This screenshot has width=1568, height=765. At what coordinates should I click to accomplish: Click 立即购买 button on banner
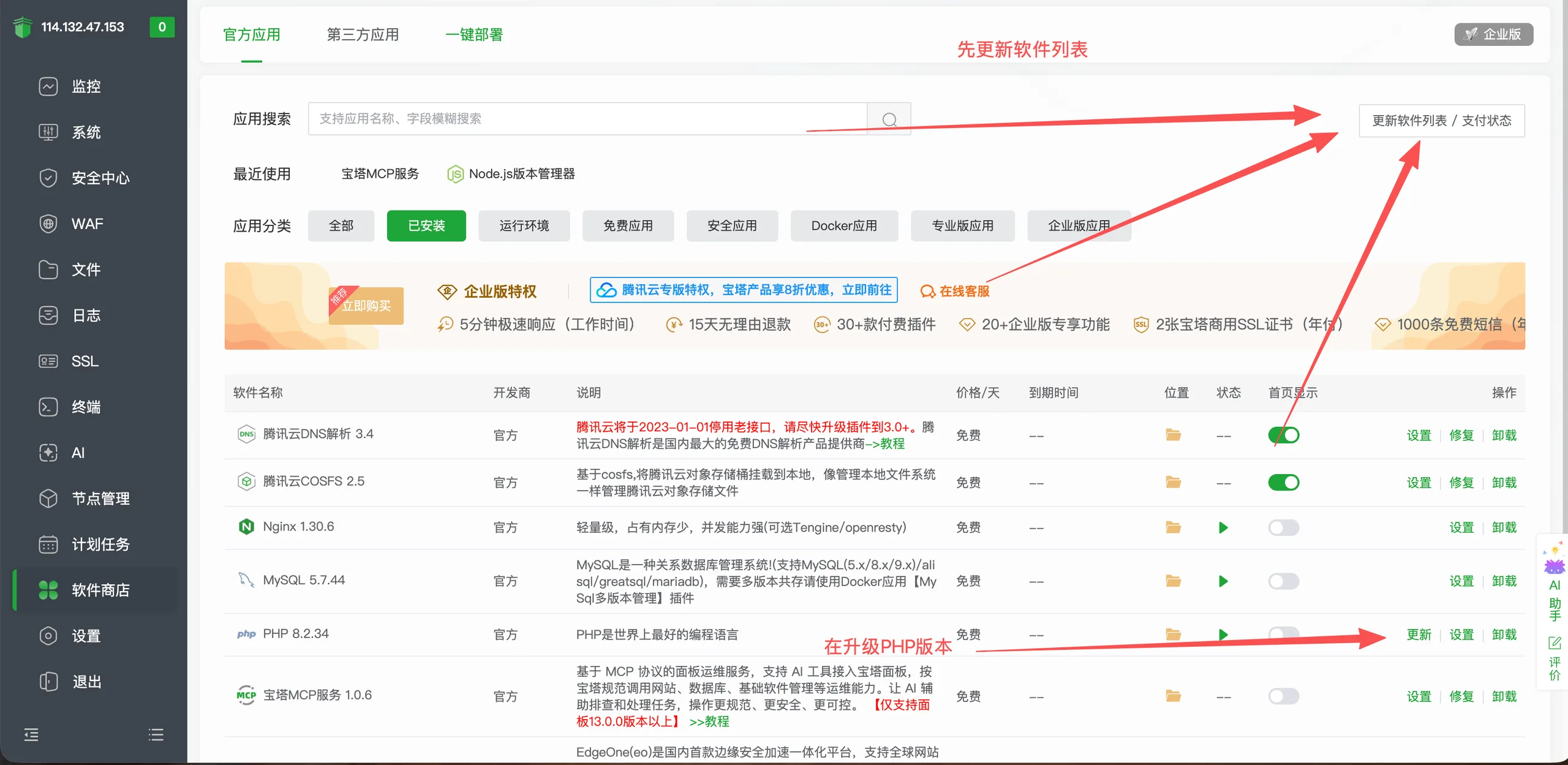[366, 306]
